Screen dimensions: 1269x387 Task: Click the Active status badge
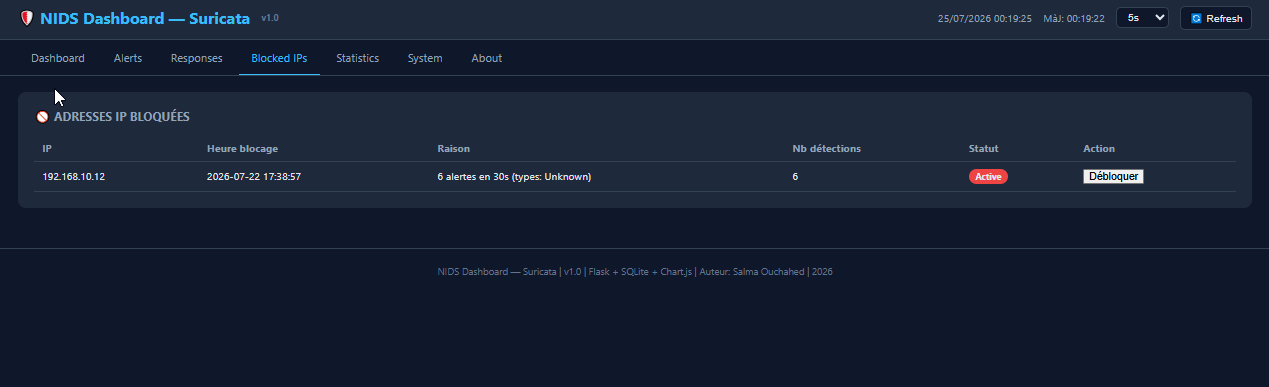[x=988, y=176]
